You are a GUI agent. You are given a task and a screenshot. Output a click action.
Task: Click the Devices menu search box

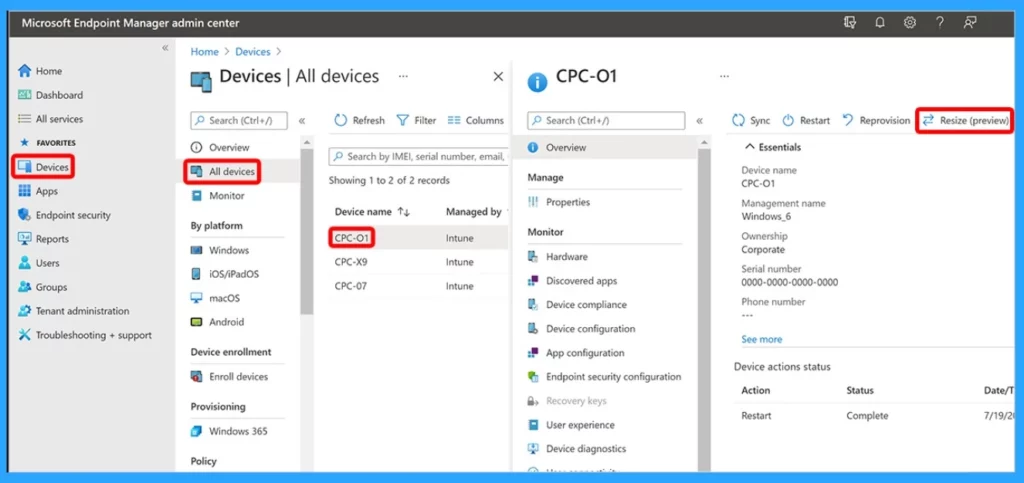[x=239, y=121]
